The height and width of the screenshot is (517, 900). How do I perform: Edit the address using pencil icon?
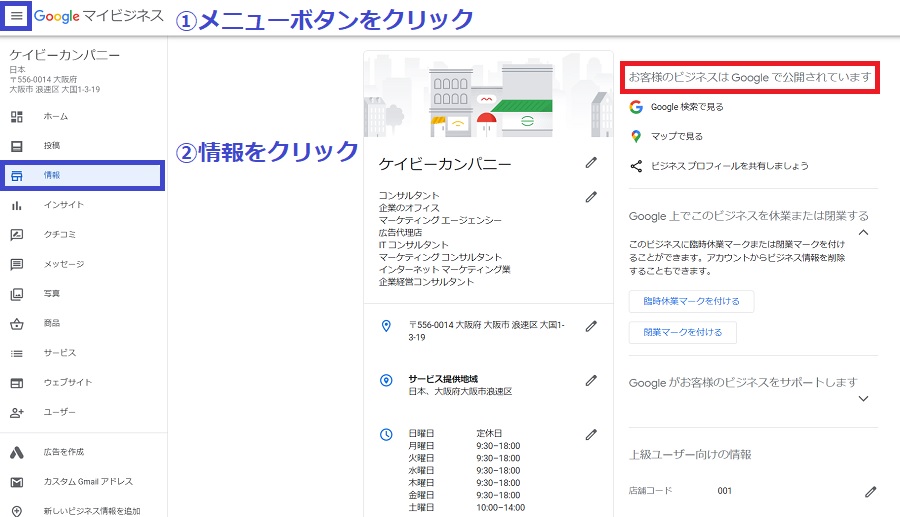tap(591, 326)
